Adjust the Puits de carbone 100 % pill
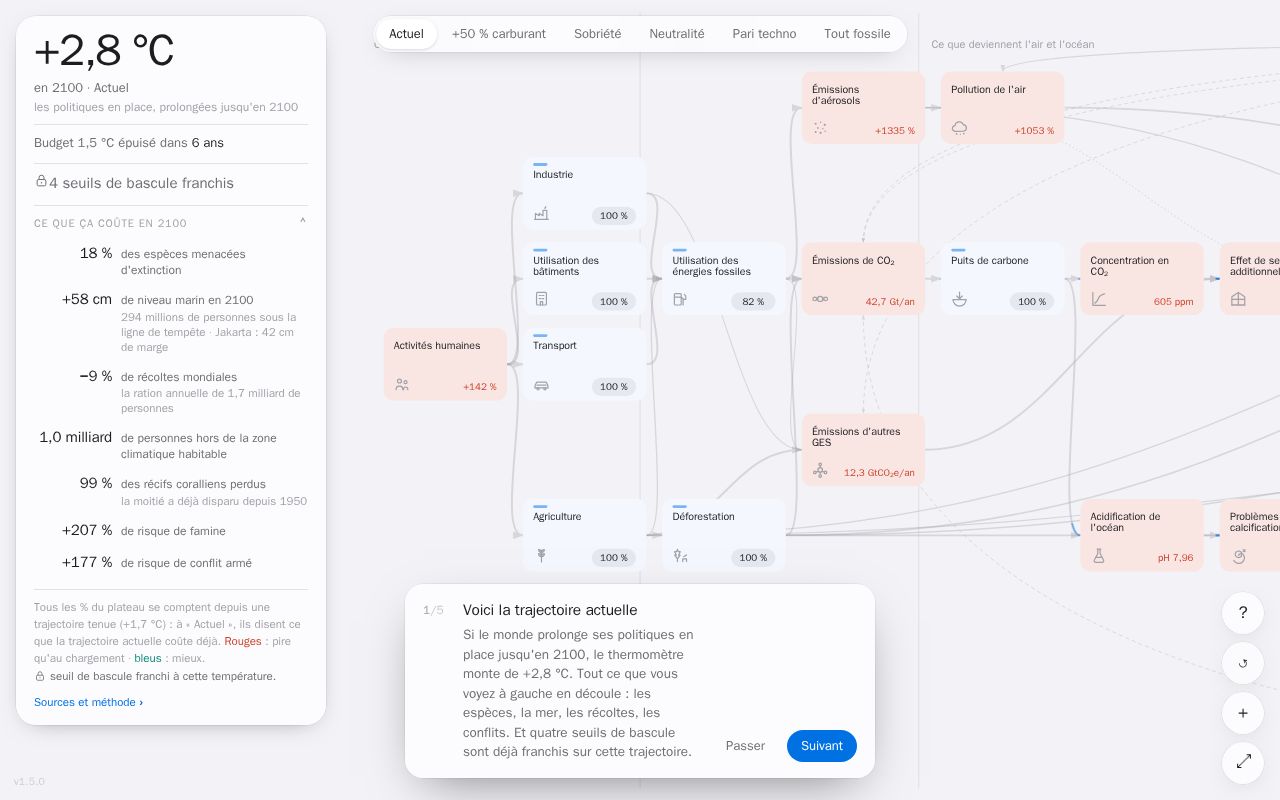1280x800 pixels. (1032, 302)
